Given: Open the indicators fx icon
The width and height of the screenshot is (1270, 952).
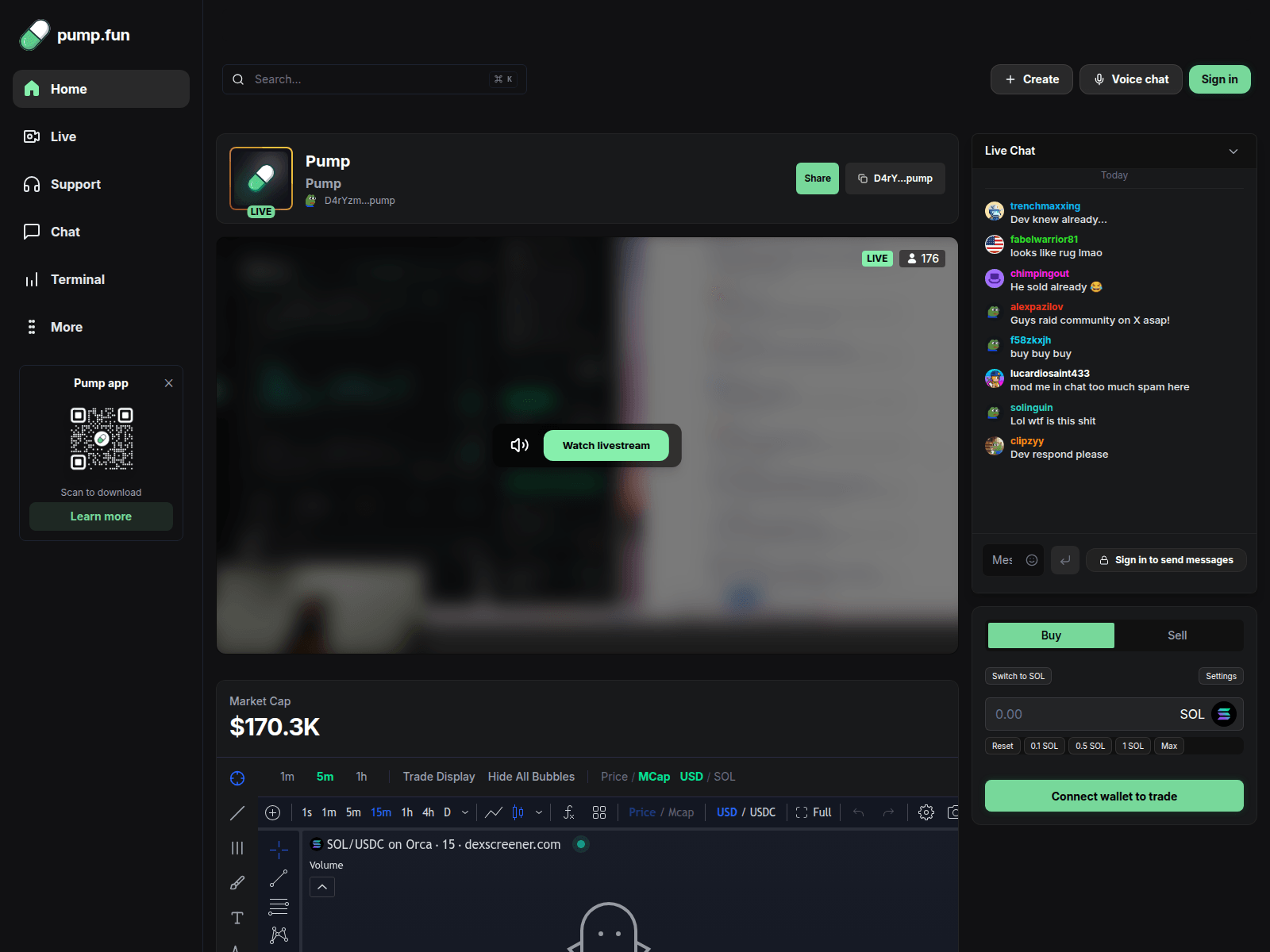Looking at the screenshot, I should 569,812.
